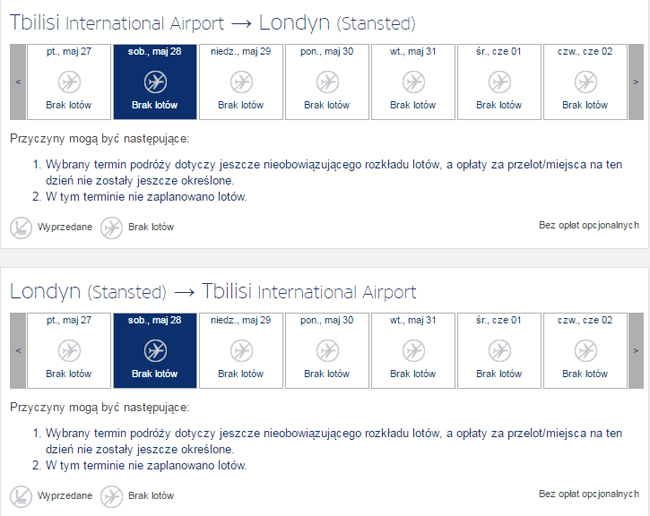The image size is (650, 516).
Task: Click 'Bez opłat opcjonalnych' in outbound section
Action: tap(588, 226)
